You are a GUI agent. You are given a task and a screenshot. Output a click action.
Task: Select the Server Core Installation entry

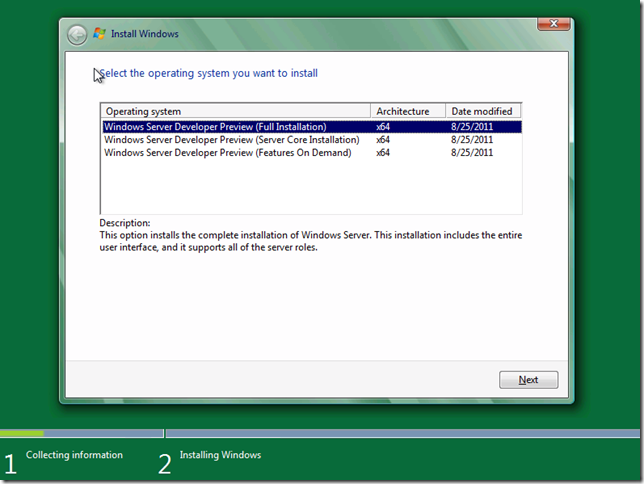(312, 140)
